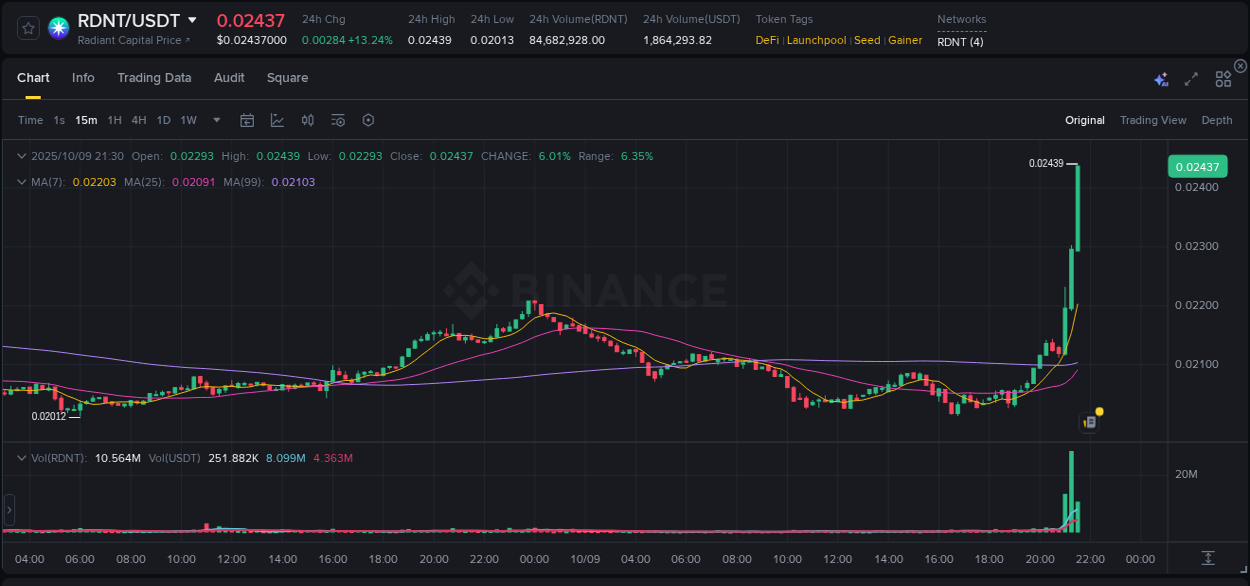Collapse the main OHLC indicator row chevron

22,156
